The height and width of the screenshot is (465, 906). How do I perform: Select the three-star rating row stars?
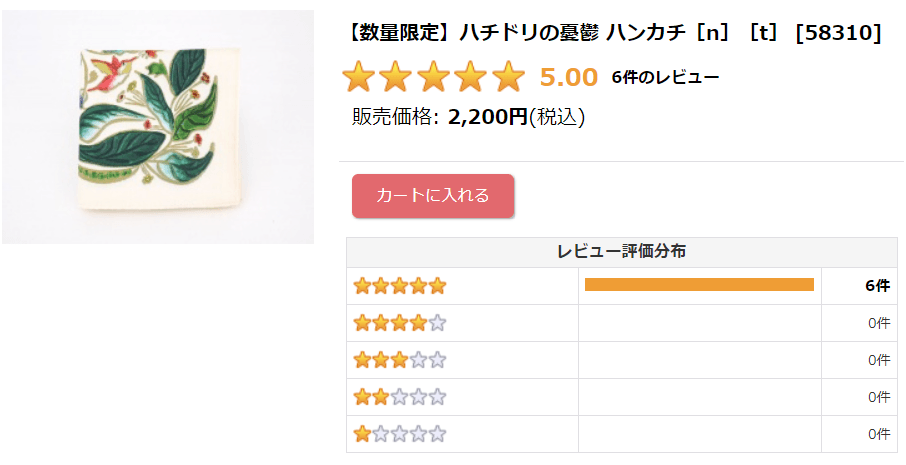400,360
